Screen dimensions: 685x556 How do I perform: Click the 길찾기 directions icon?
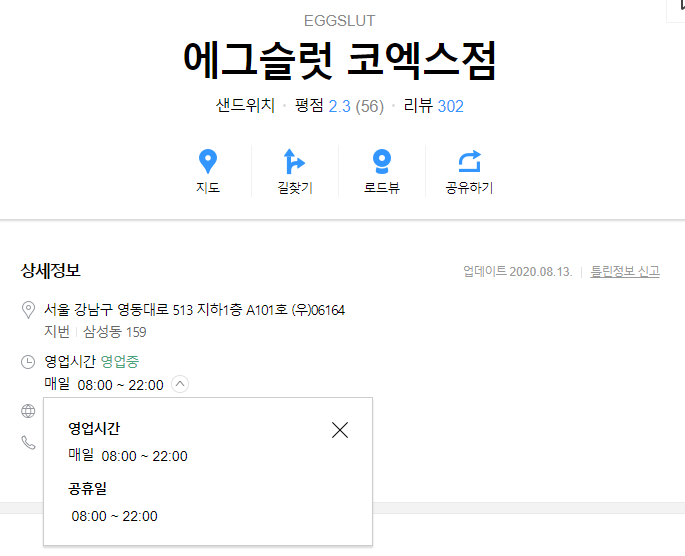294,161
